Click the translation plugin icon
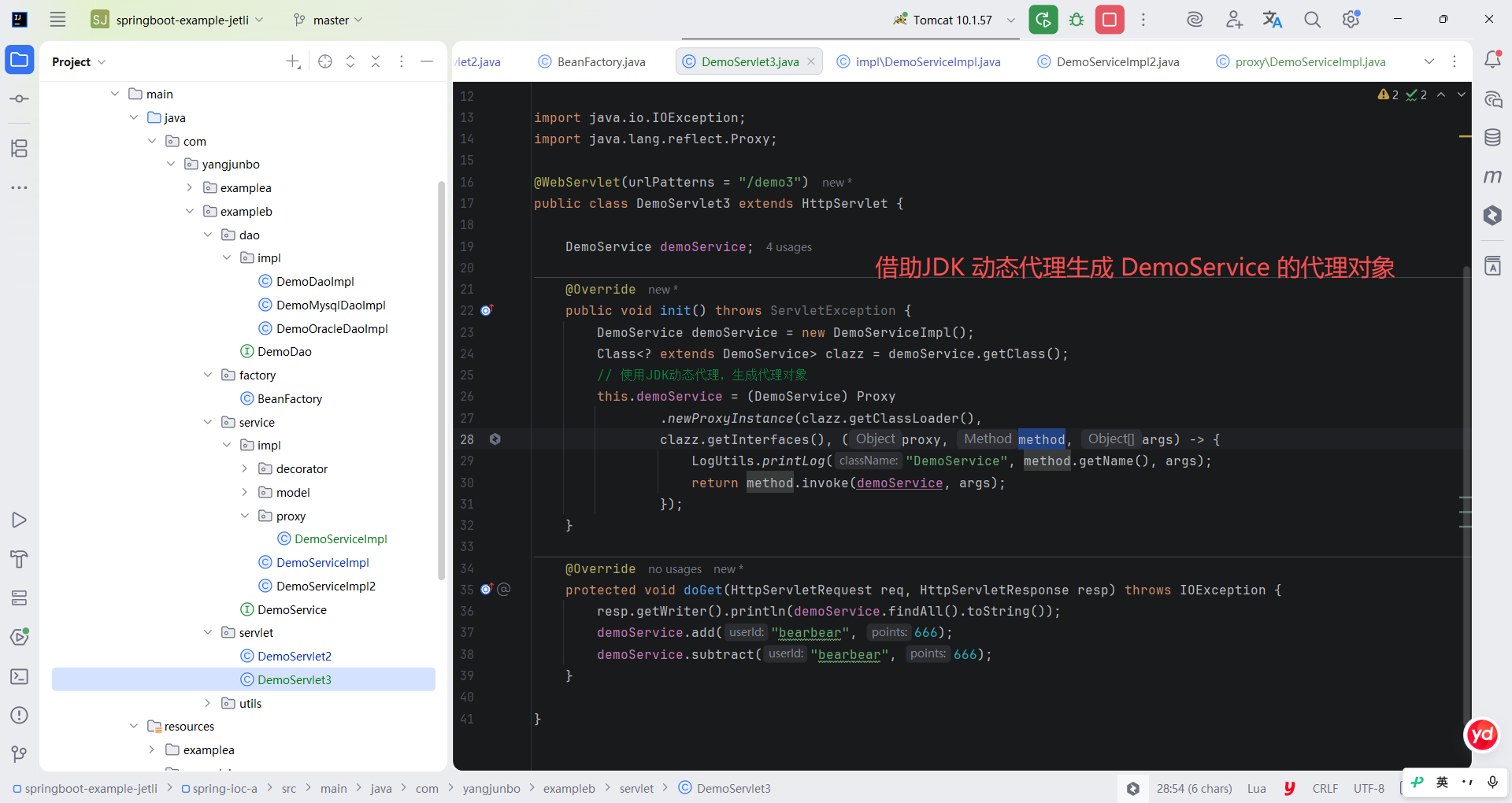The height and width of the screenshot is (803, 1512). [1273, 20]
